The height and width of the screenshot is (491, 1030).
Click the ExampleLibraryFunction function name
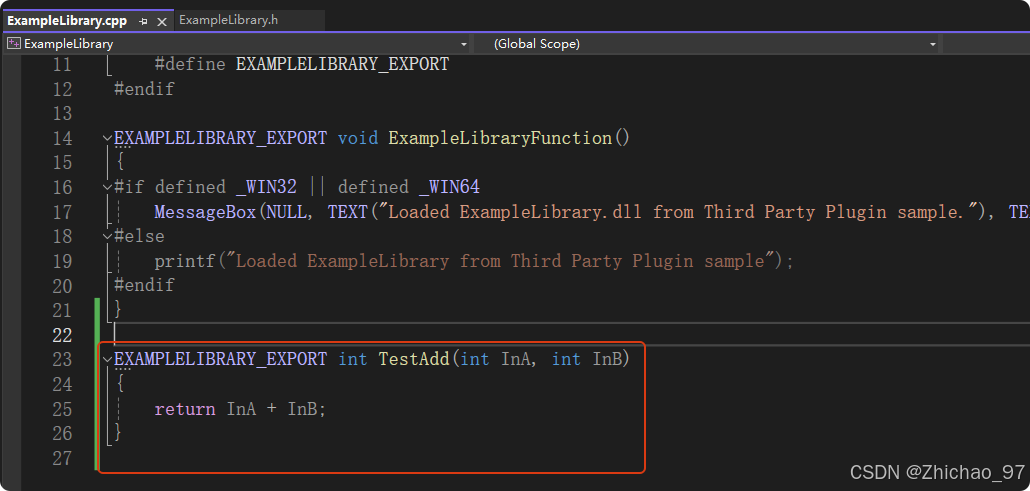point(499,138)
